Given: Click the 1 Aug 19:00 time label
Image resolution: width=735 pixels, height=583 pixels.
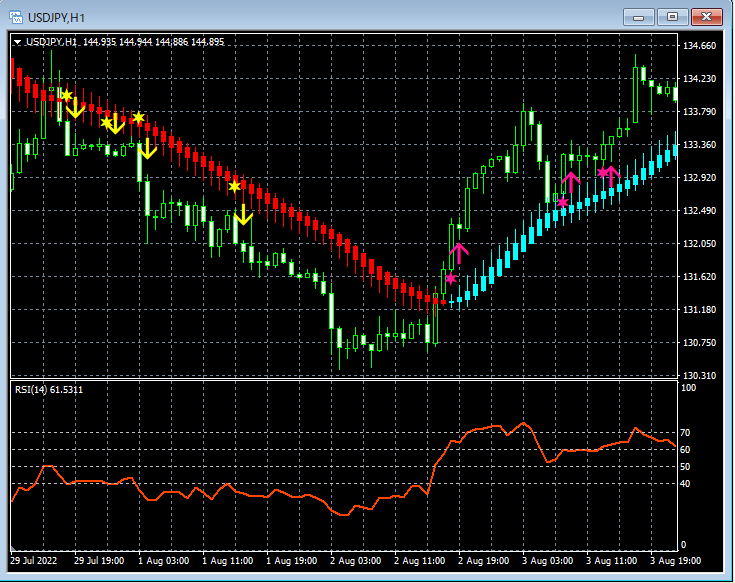Looking at the screenshot, I should click(292, 561).
